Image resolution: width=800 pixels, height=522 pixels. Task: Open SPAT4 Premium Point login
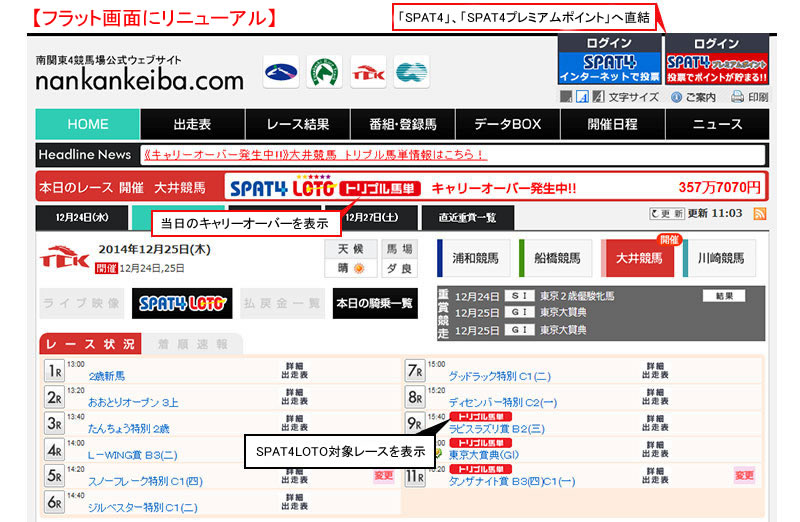click(717, 60)
